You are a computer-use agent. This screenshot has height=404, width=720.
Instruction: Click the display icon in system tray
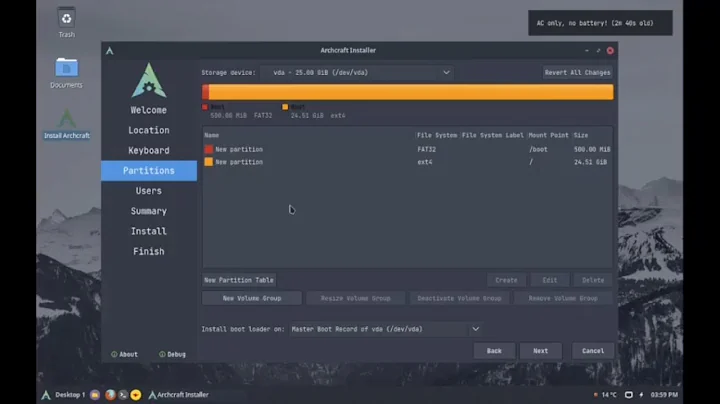[629, 395]
